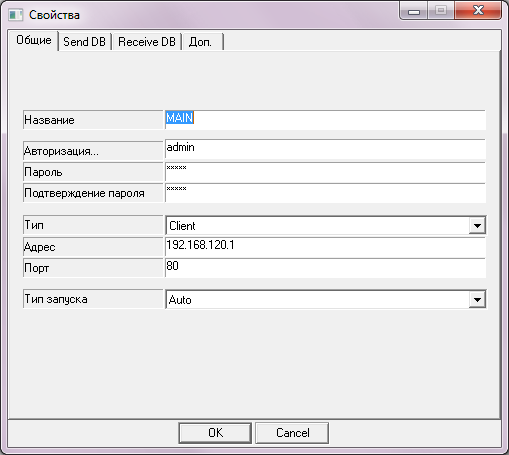This screenshot has height=455, width=509.
Task: Click the Подтверждение пароля input field
Action: pos(325,192)
